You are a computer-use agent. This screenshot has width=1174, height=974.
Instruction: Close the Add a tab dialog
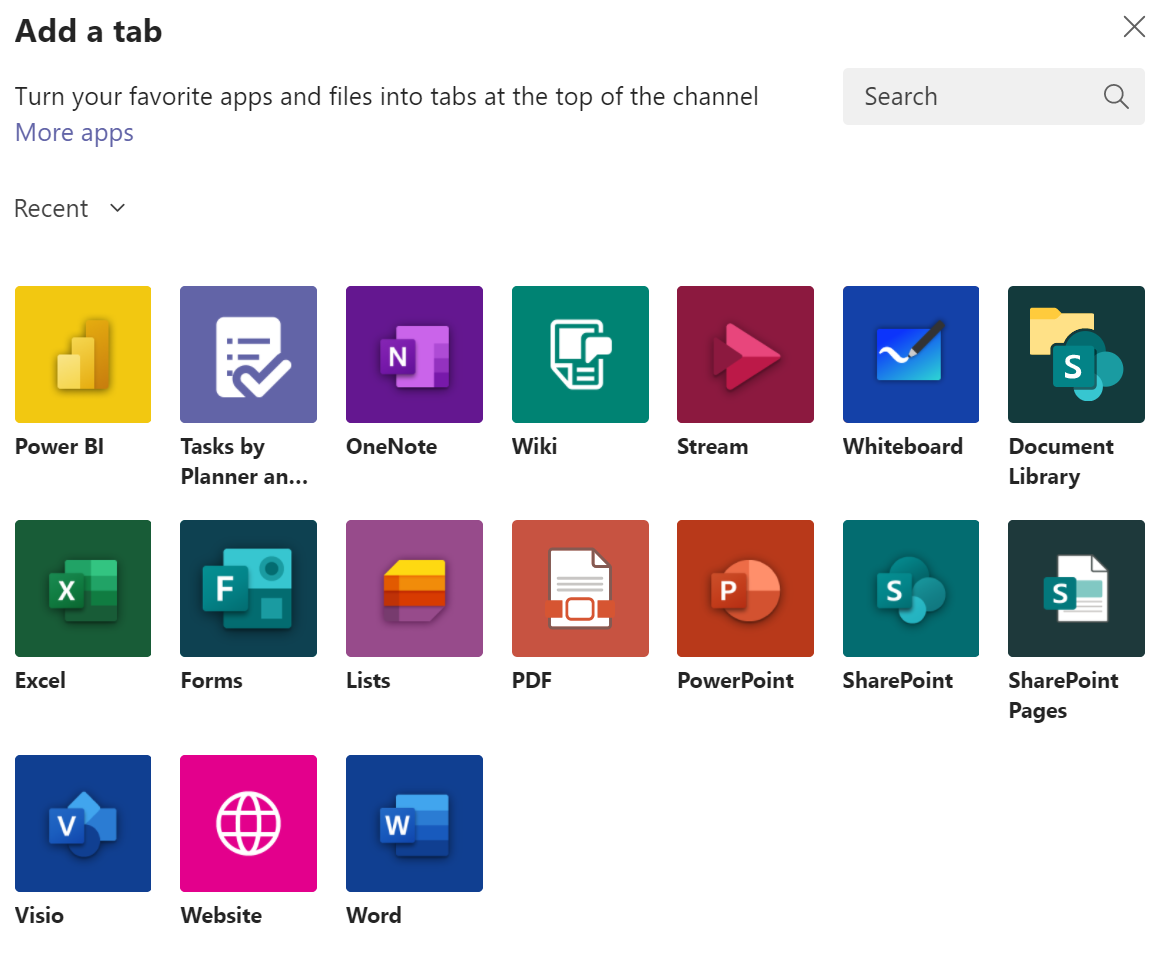click(1134, 27)
